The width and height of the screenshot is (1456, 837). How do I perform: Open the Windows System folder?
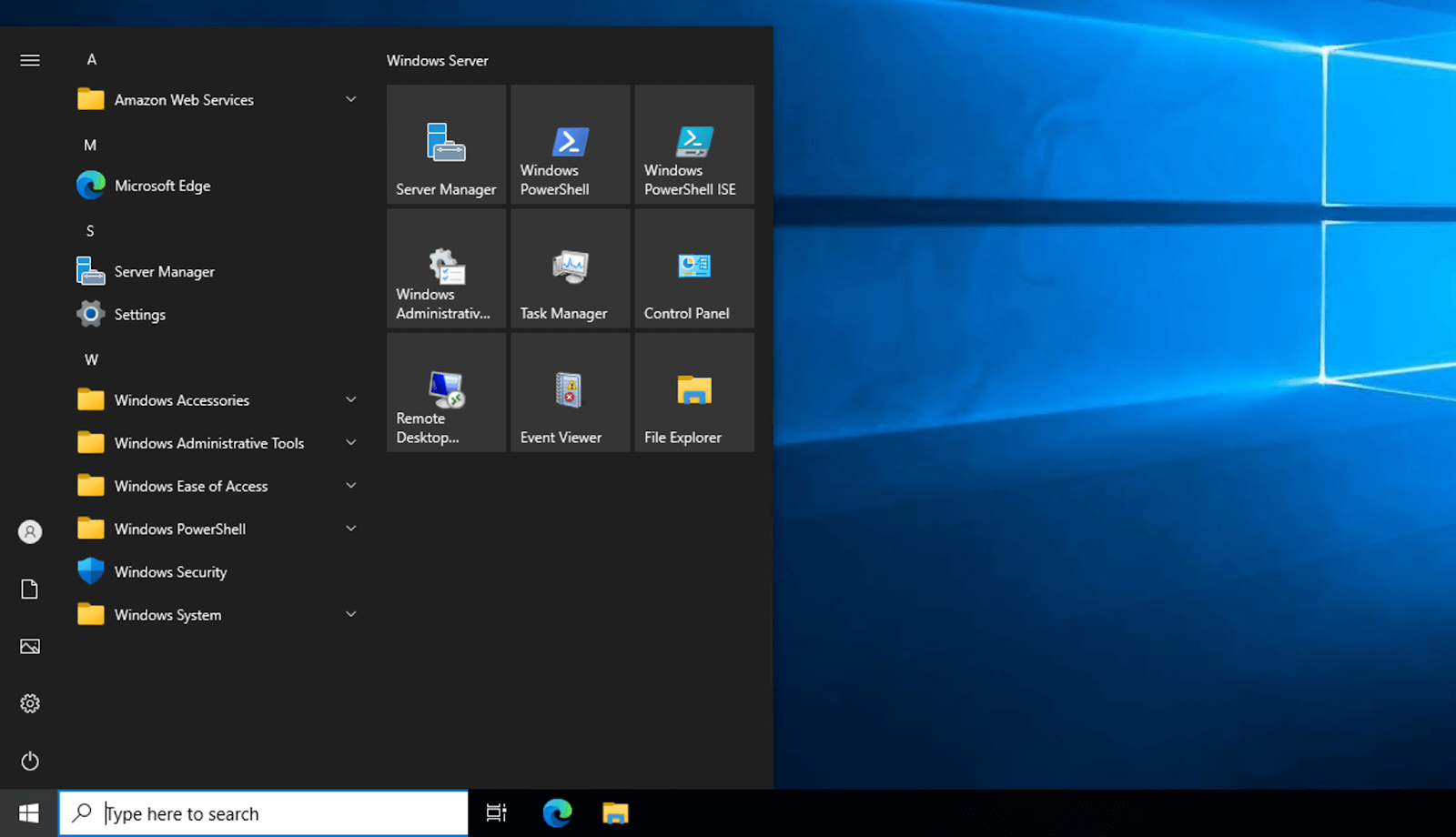[218, 614]
